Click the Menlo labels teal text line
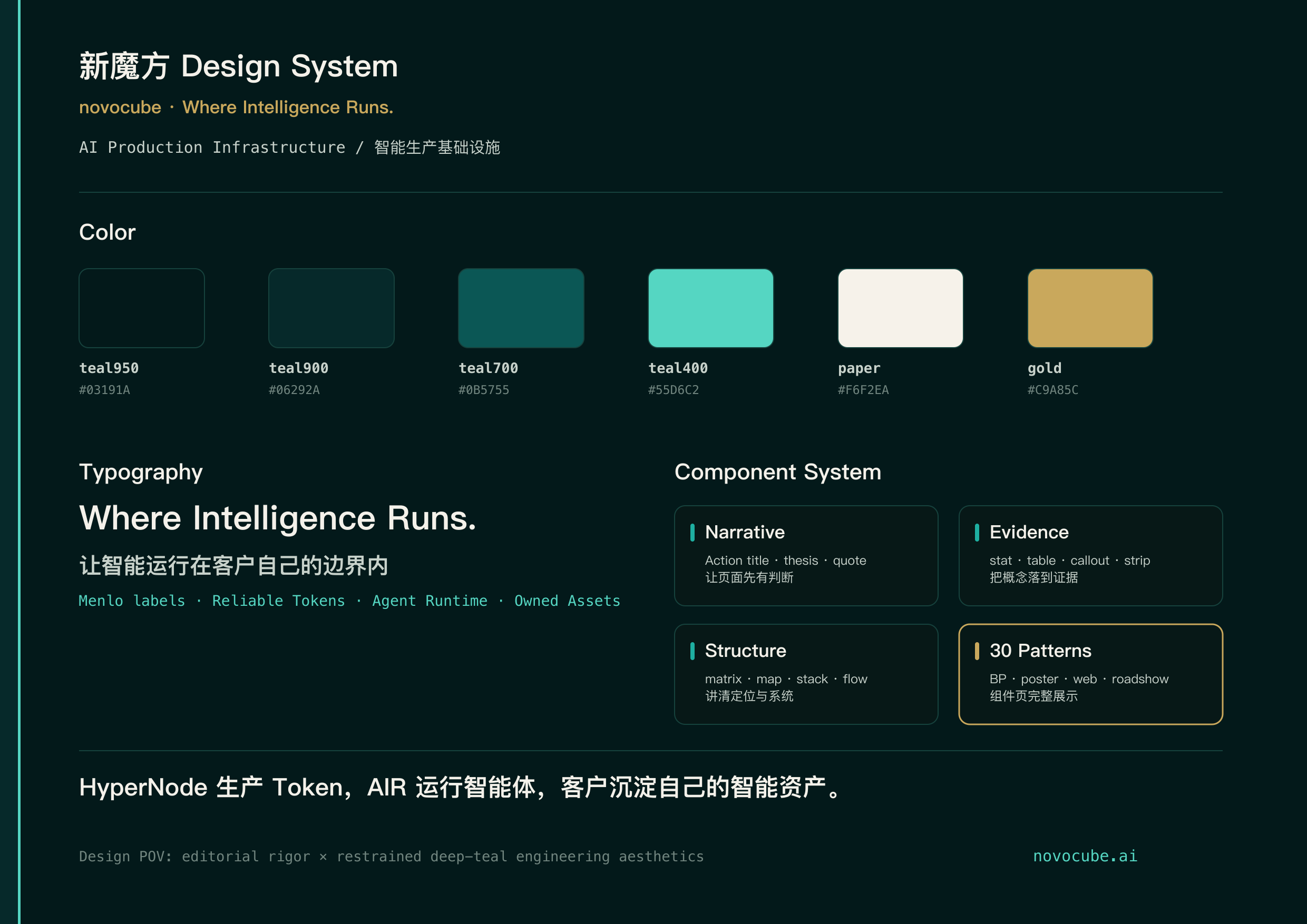Screen dimensions: 1307x924 coord(349,601)
